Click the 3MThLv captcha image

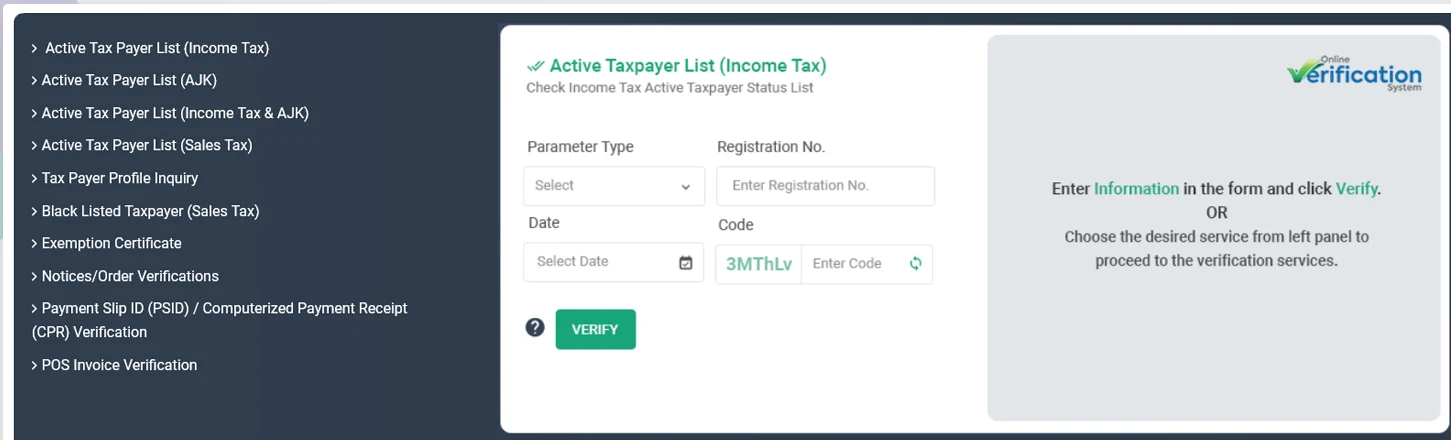point(759,264)
